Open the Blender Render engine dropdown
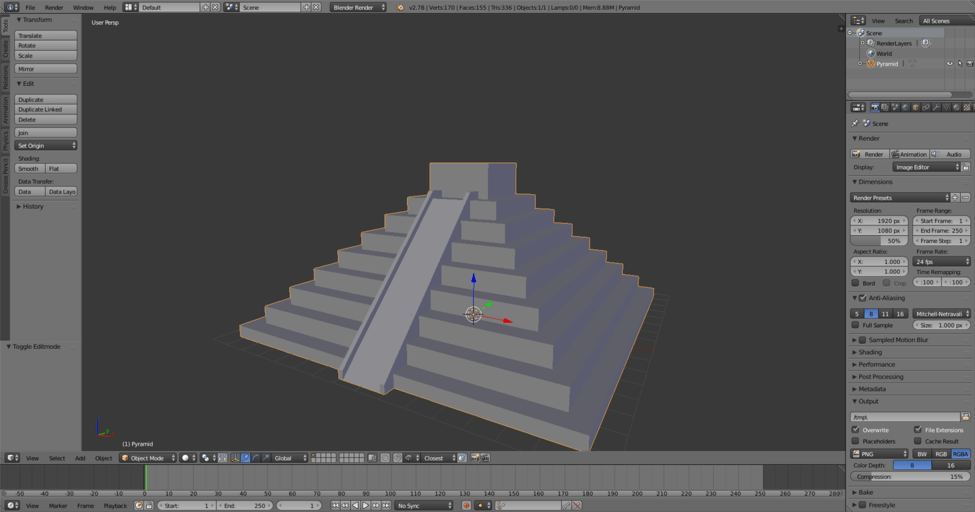 [358, 7]
